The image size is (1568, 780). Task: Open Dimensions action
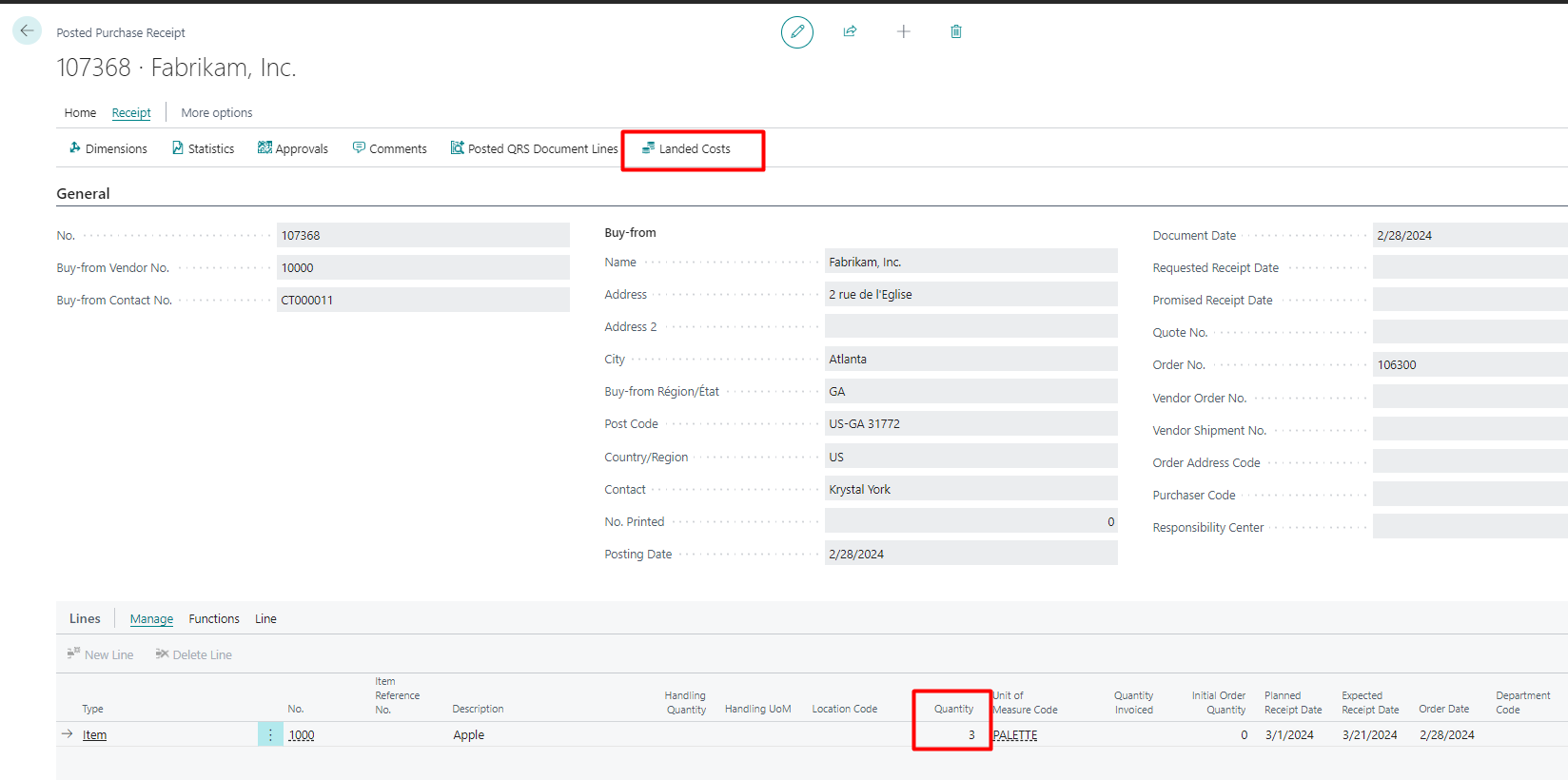coord(108,148)
